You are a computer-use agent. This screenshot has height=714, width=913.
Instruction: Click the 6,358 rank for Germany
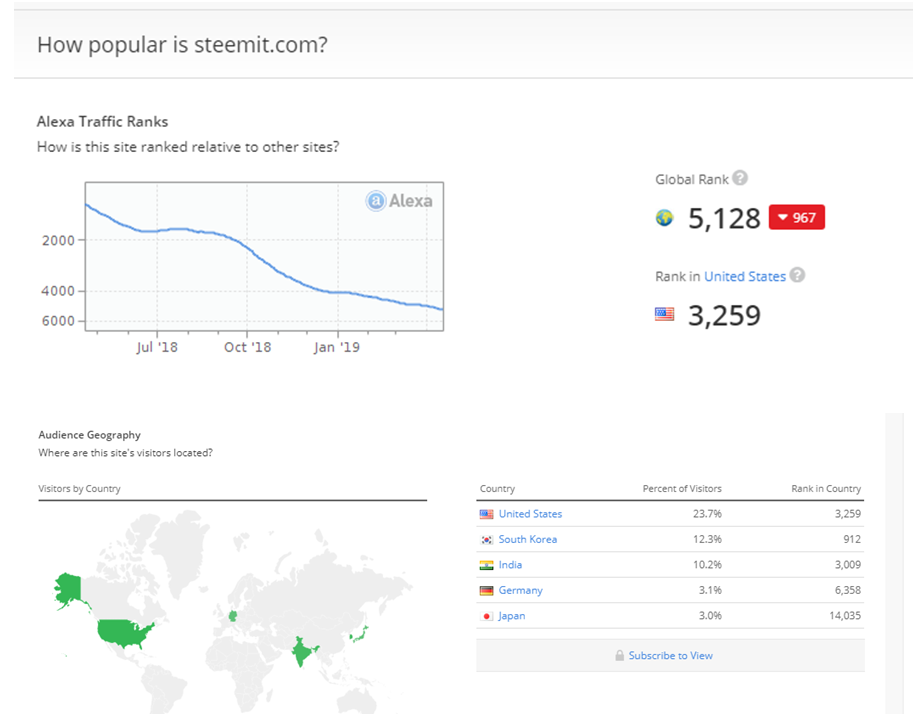(x=848, y=590)
